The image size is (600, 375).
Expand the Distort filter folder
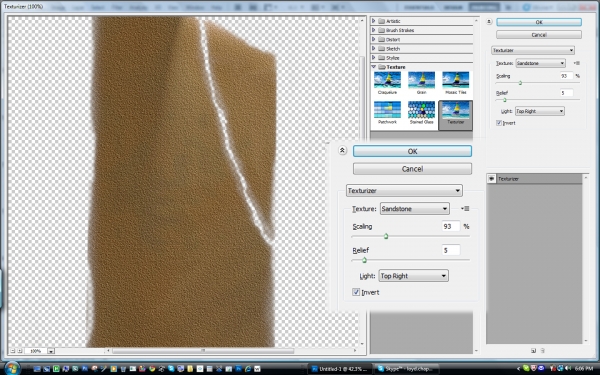pyautogui.click(x=374, y=39)
